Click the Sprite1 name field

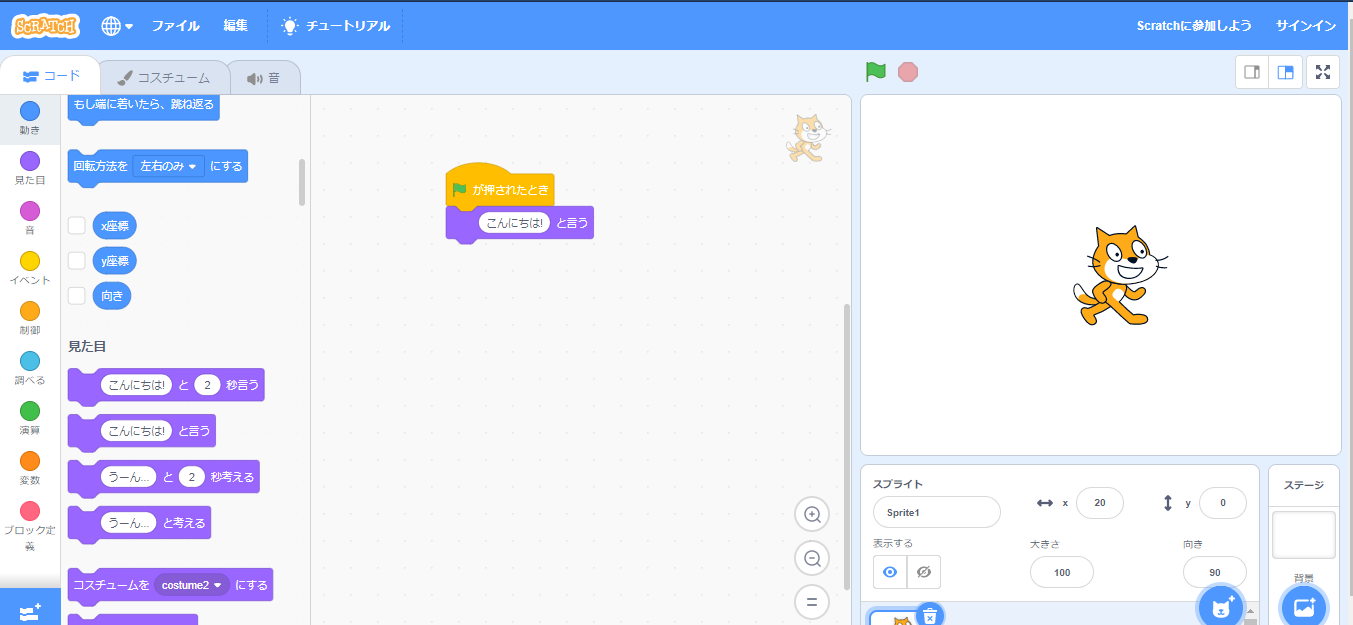[936, 512]
